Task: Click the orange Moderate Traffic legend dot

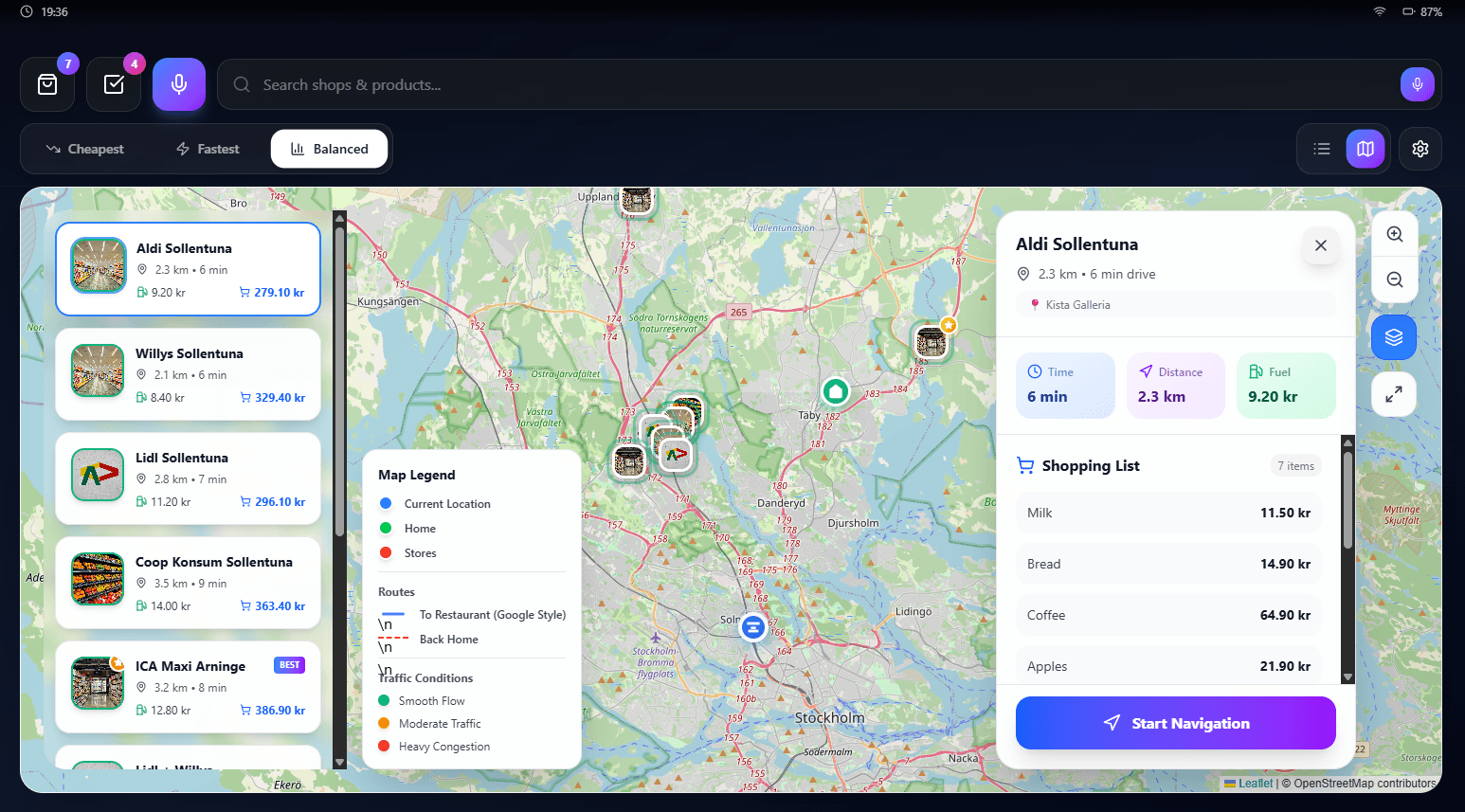Action: [x=384, y=723]
